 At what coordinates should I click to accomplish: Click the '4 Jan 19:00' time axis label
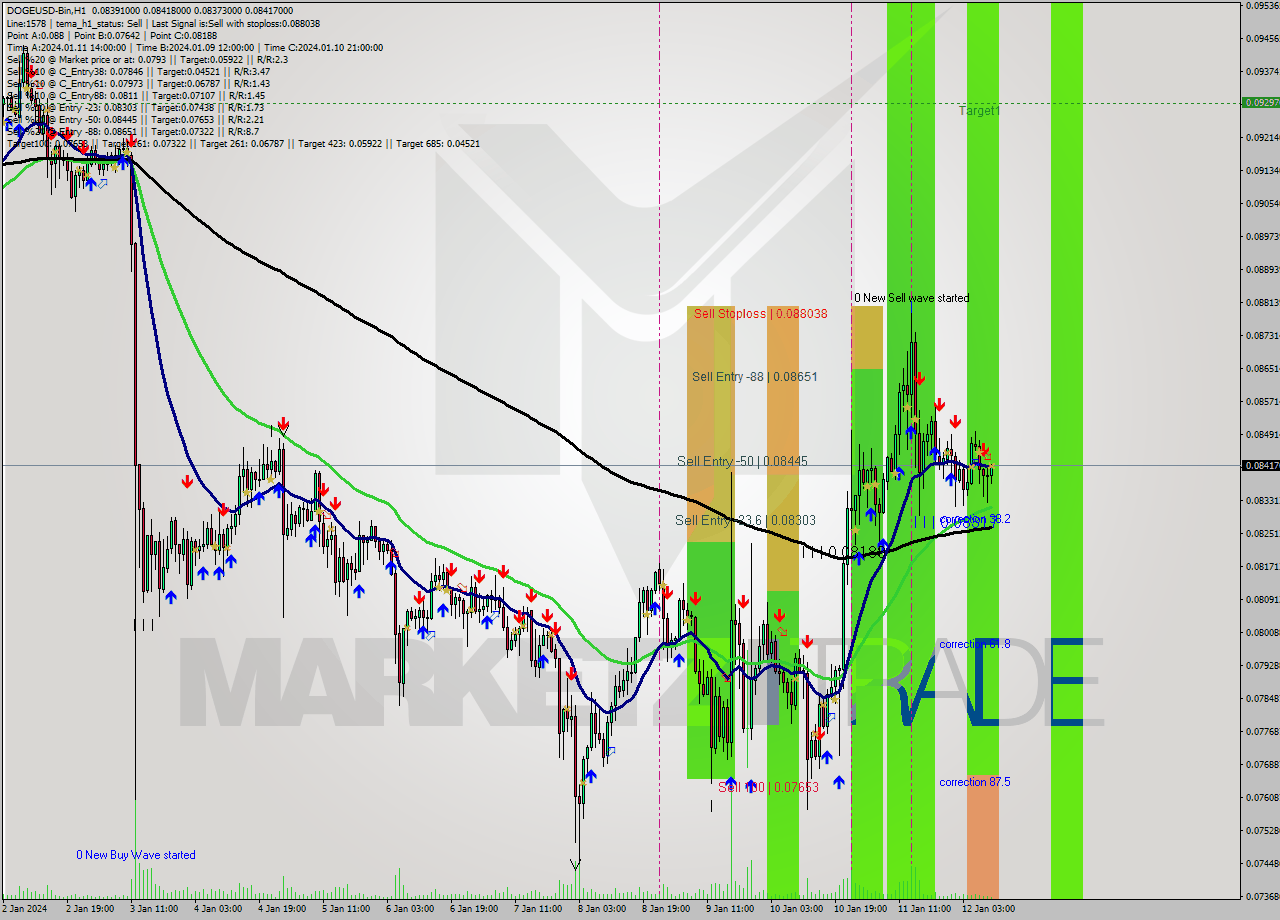point(281,909)
